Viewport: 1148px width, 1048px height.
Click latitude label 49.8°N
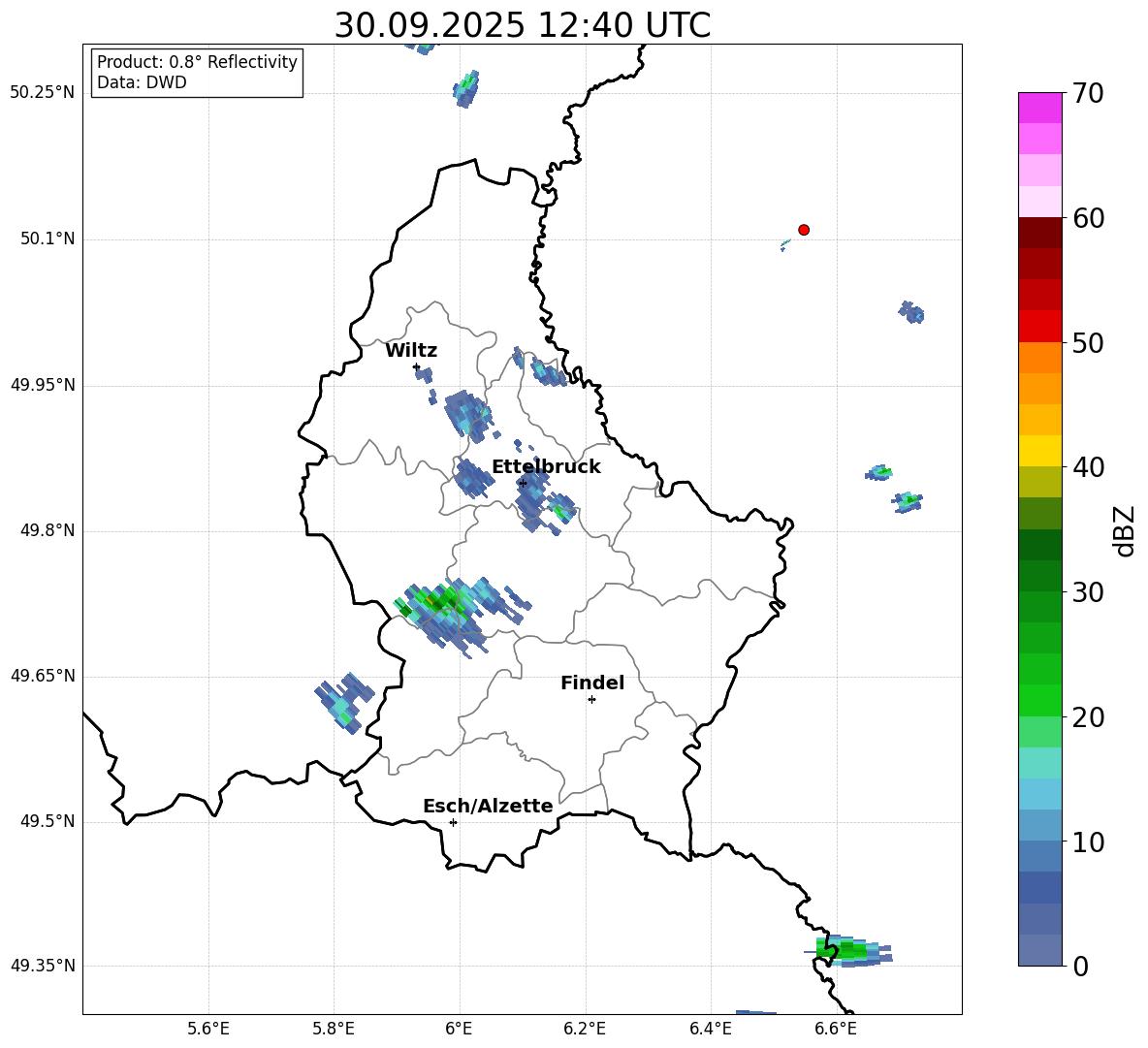(x=48, y=530)
